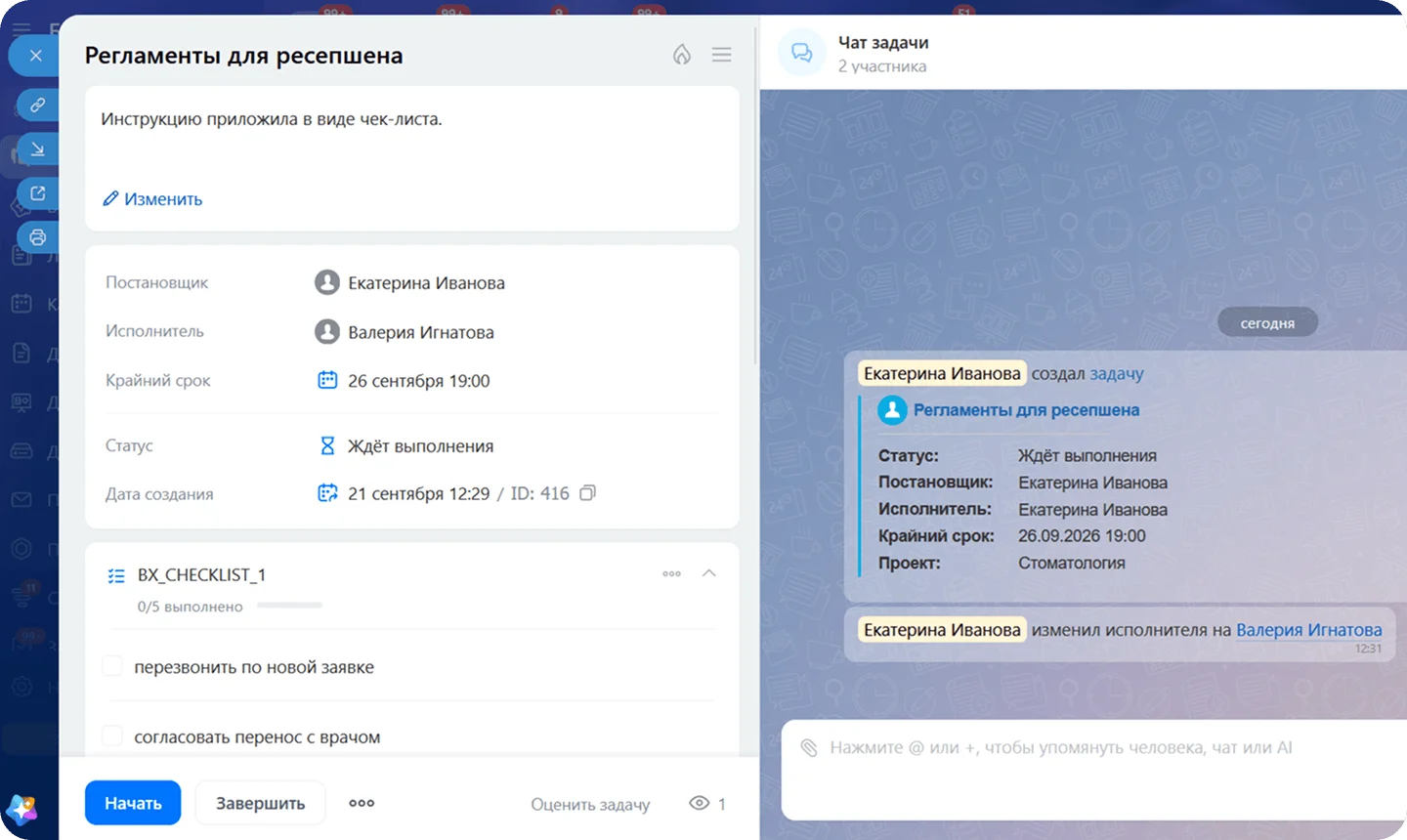Attach file with paperclip in chat input
This screenshot has height=840, width=1407.
809,747
